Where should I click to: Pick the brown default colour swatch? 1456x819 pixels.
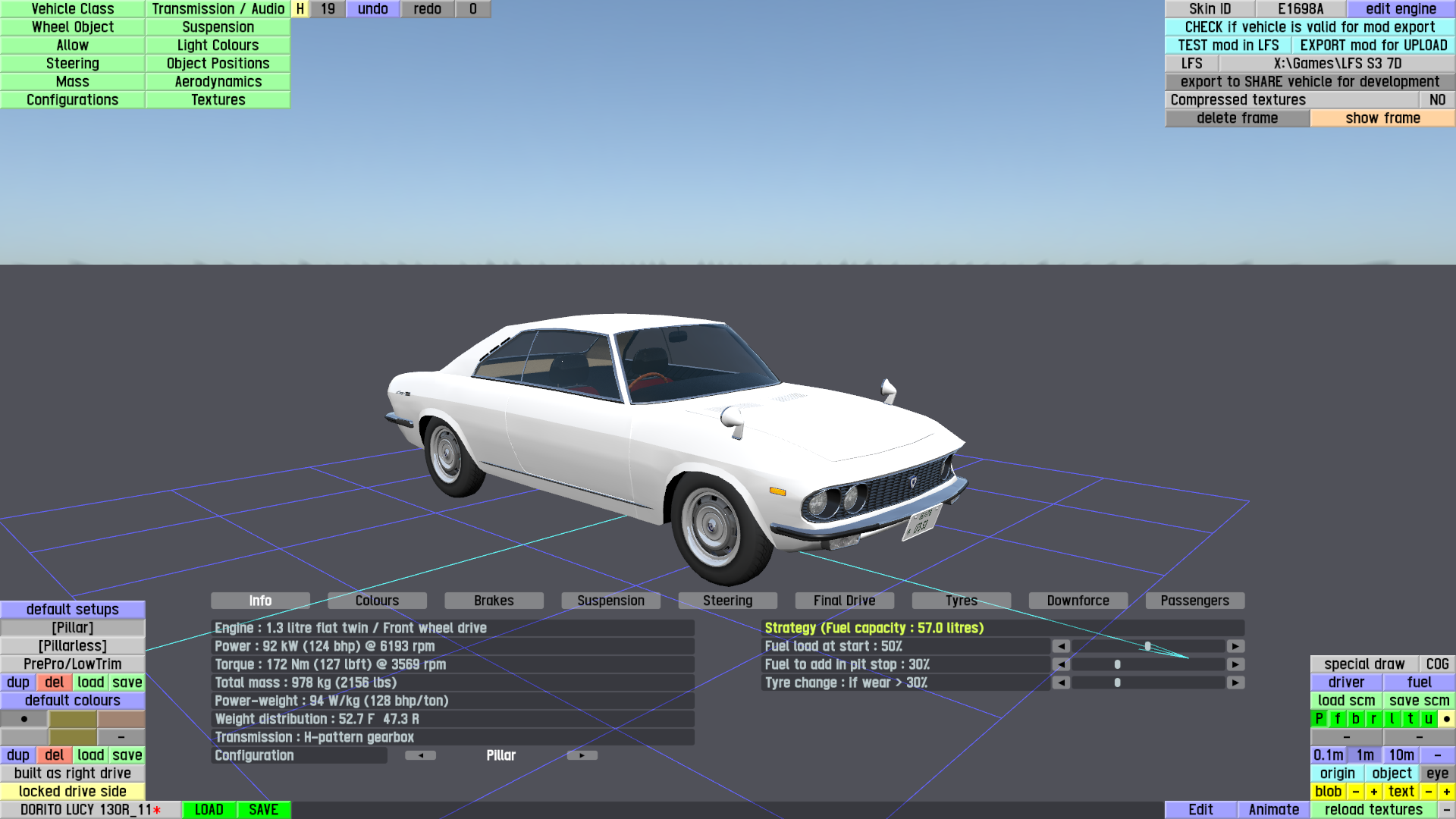(x=121, y=719)
